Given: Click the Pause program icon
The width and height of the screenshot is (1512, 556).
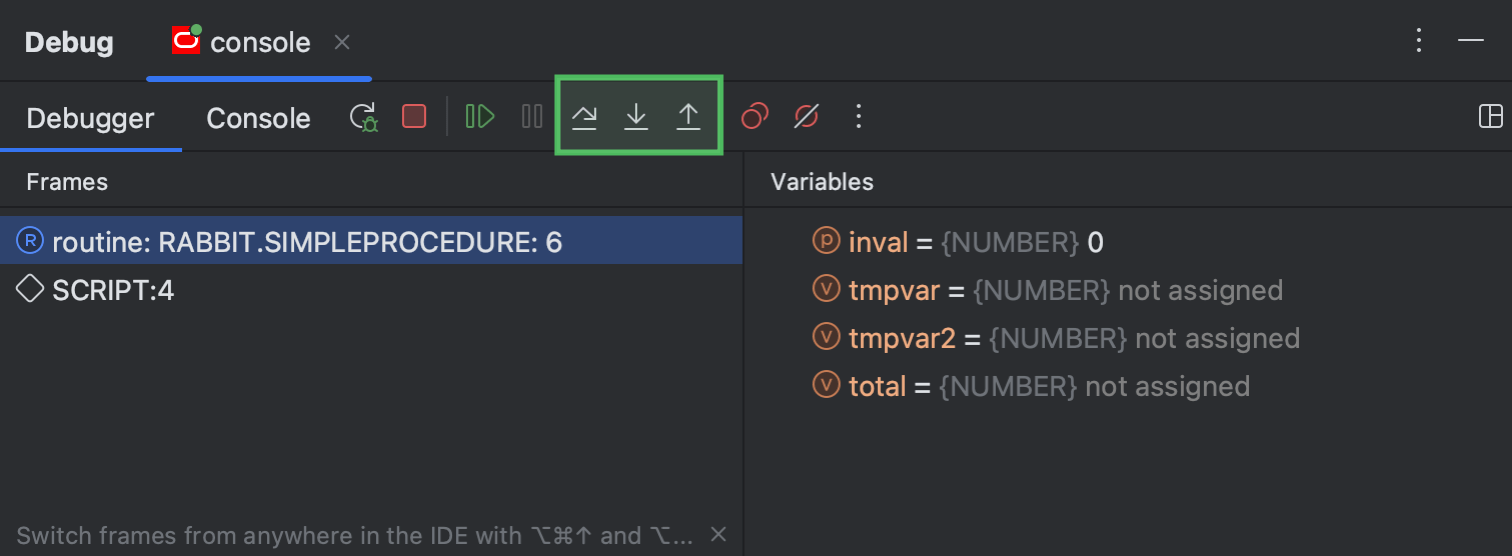Looking at the screenshot, I should point(532,117).
